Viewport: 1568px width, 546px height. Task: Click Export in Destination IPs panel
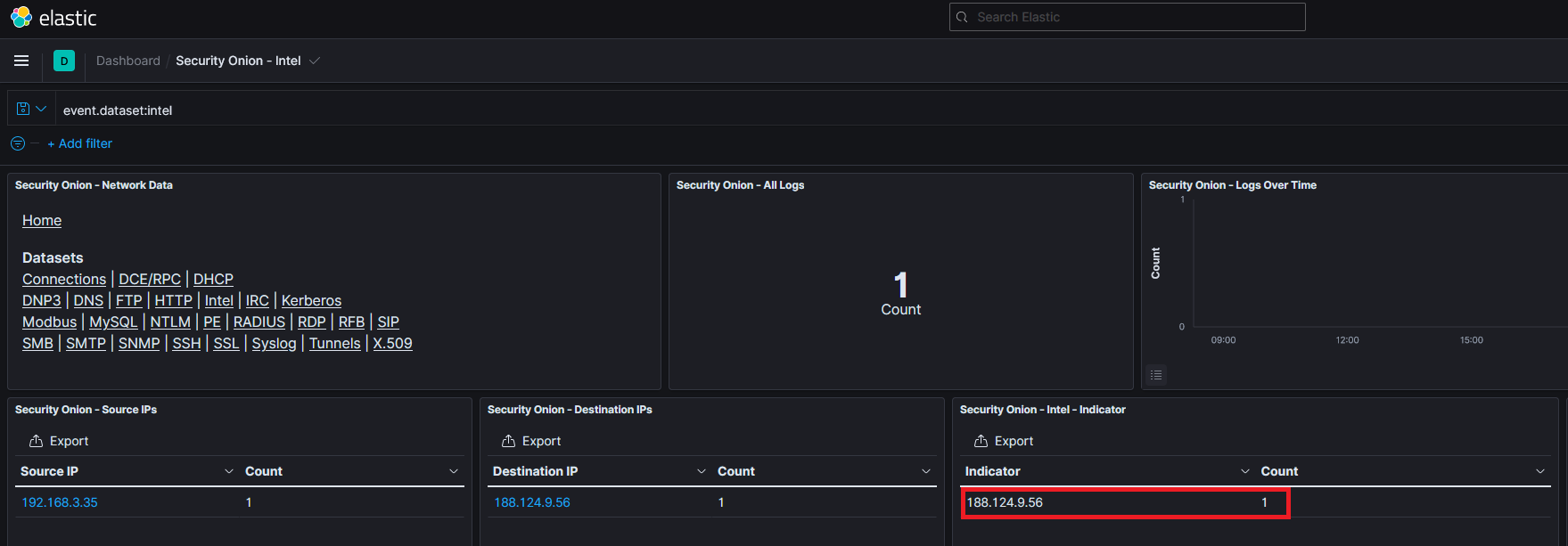pyautogui.click(x=531, y=441)
